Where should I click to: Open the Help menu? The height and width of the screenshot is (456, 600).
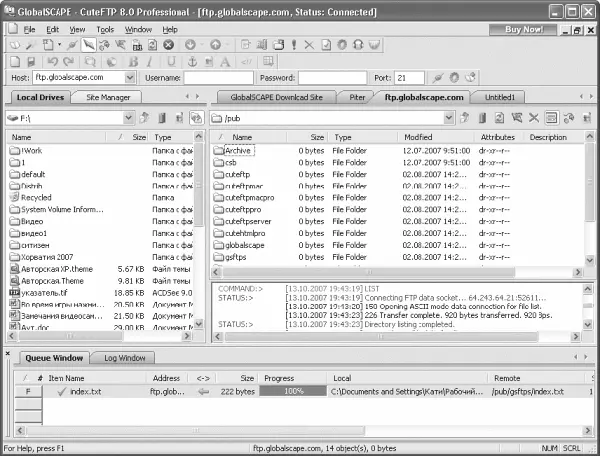click(x=170, y=29)
